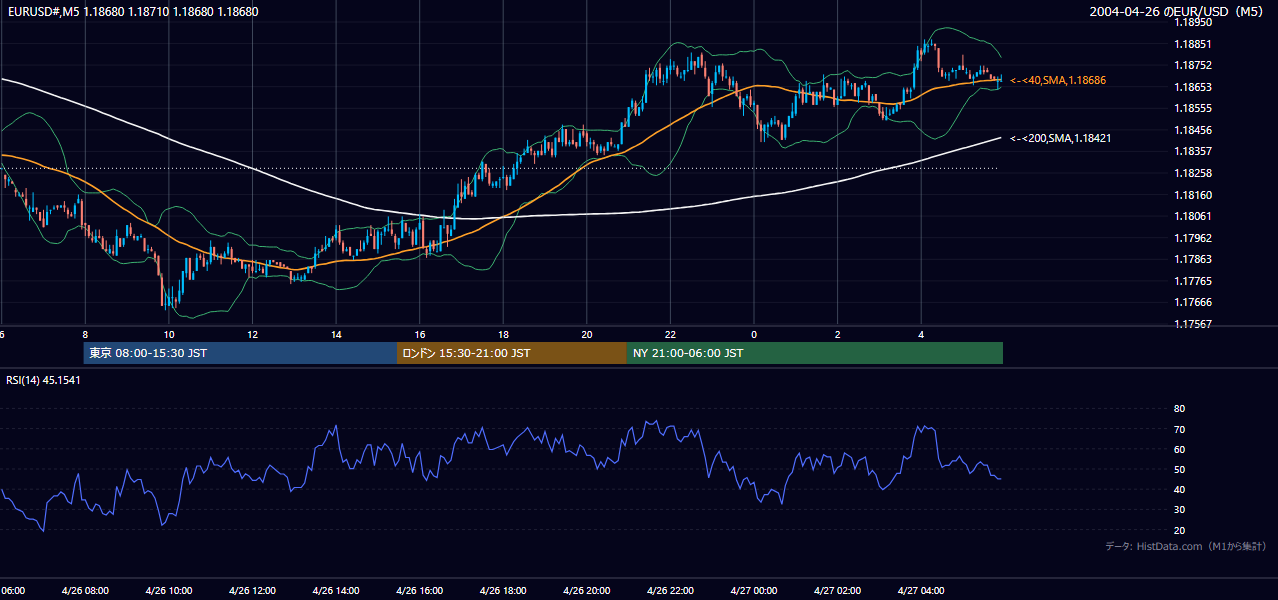The width and height of the screenshot is (1278, 600).
Task: Select the 東京 08:00-15:30 JST session bar
Action: [240, 353]
